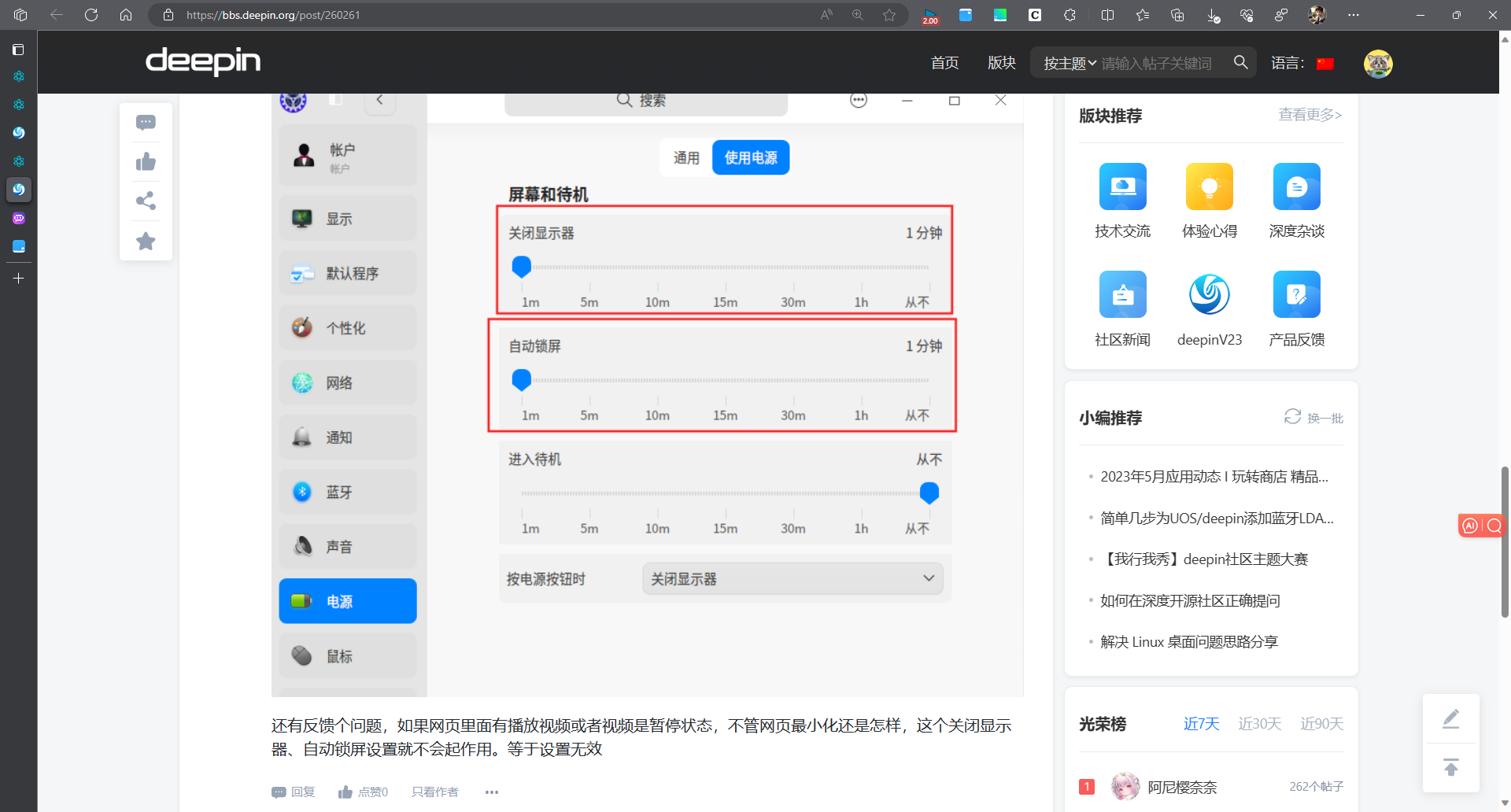Refresh recommendations with the 换一批 icon
The image size is (1511, 812).
[x=1291, y=417]
